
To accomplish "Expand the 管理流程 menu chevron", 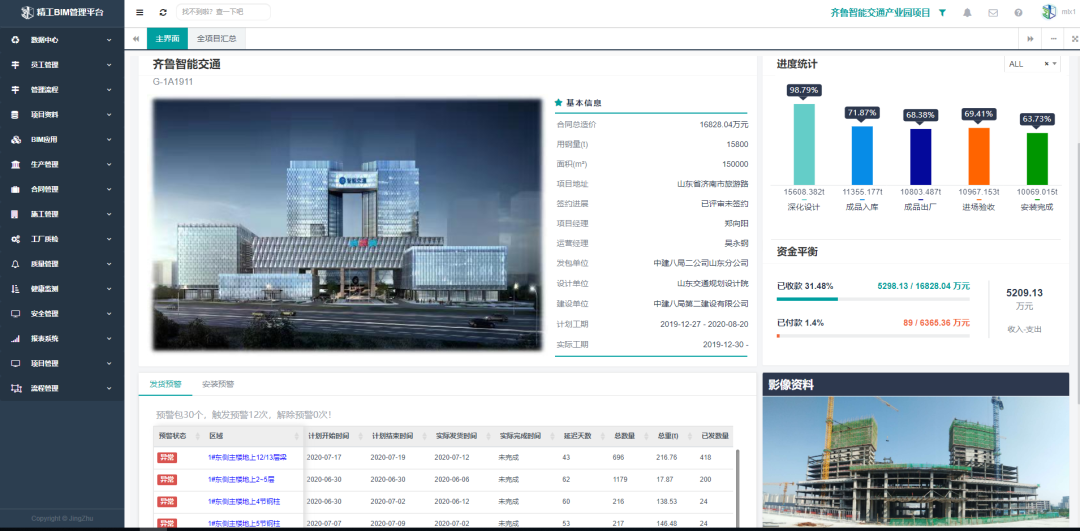I will click(x=109, y=90).
